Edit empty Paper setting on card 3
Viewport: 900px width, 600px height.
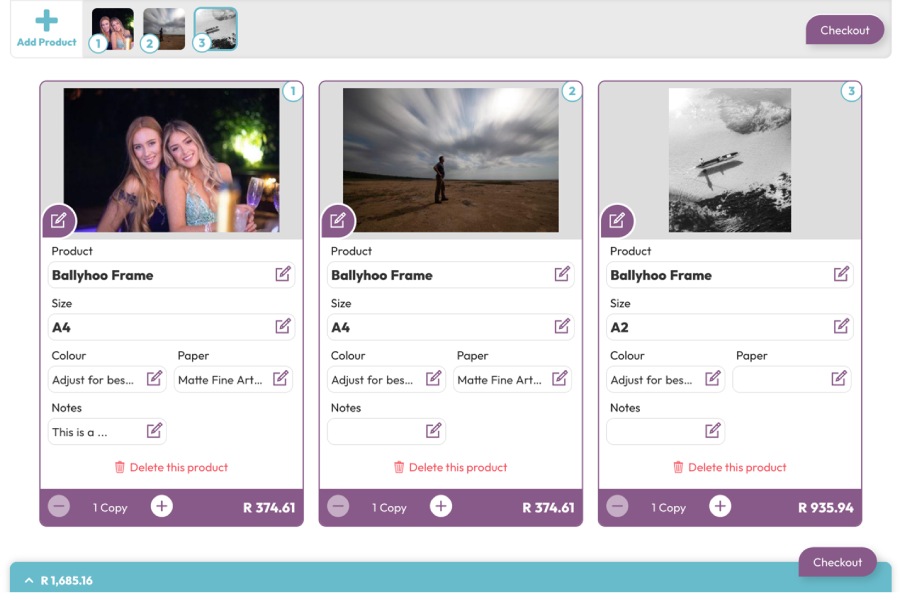click(x=839, y=378)
